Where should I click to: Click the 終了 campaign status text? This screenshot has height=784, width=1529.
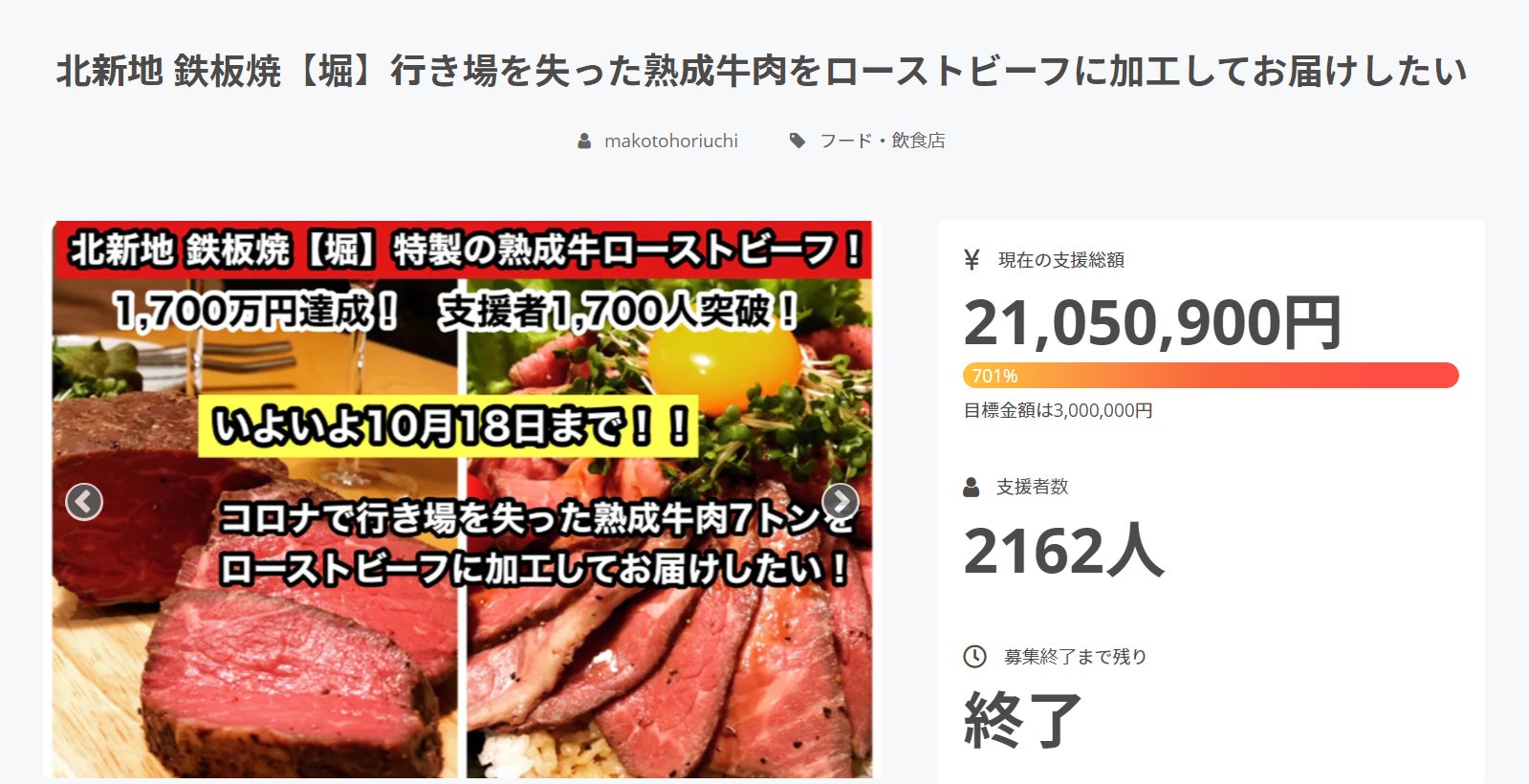point(1023,719)
